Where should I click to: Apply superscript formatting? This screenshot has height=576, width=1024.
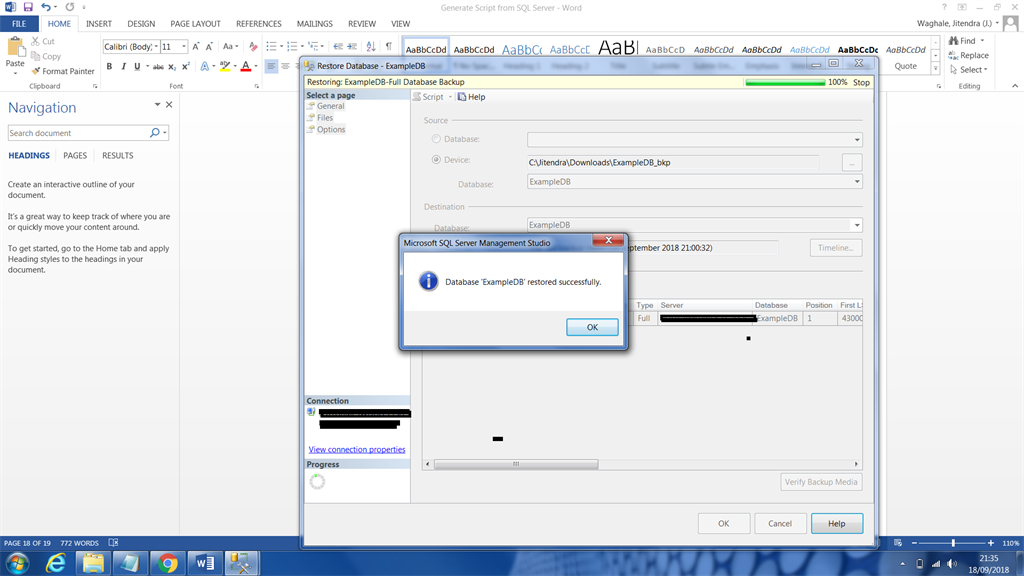coord(185,67)
